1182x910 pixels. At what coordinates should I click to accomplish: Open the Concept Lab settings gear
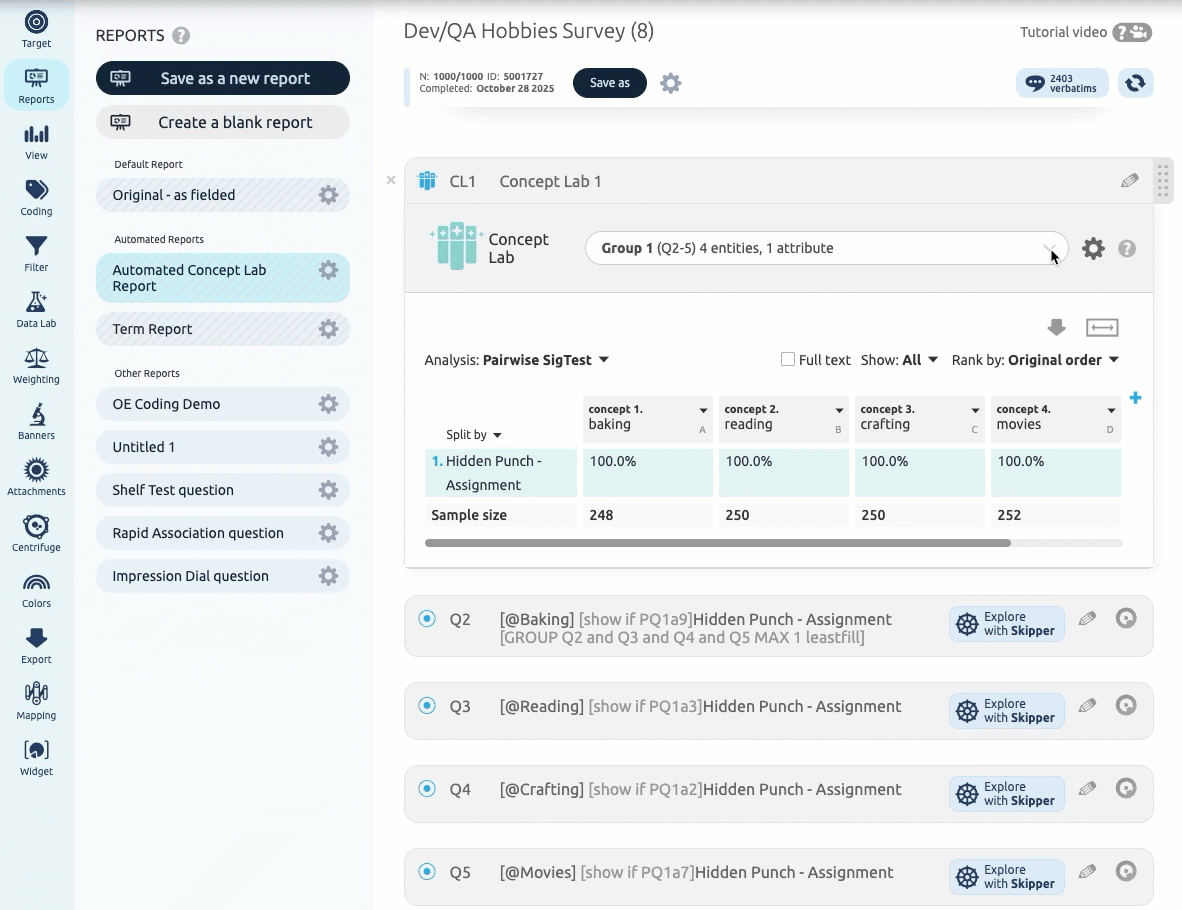[1093, 249]
